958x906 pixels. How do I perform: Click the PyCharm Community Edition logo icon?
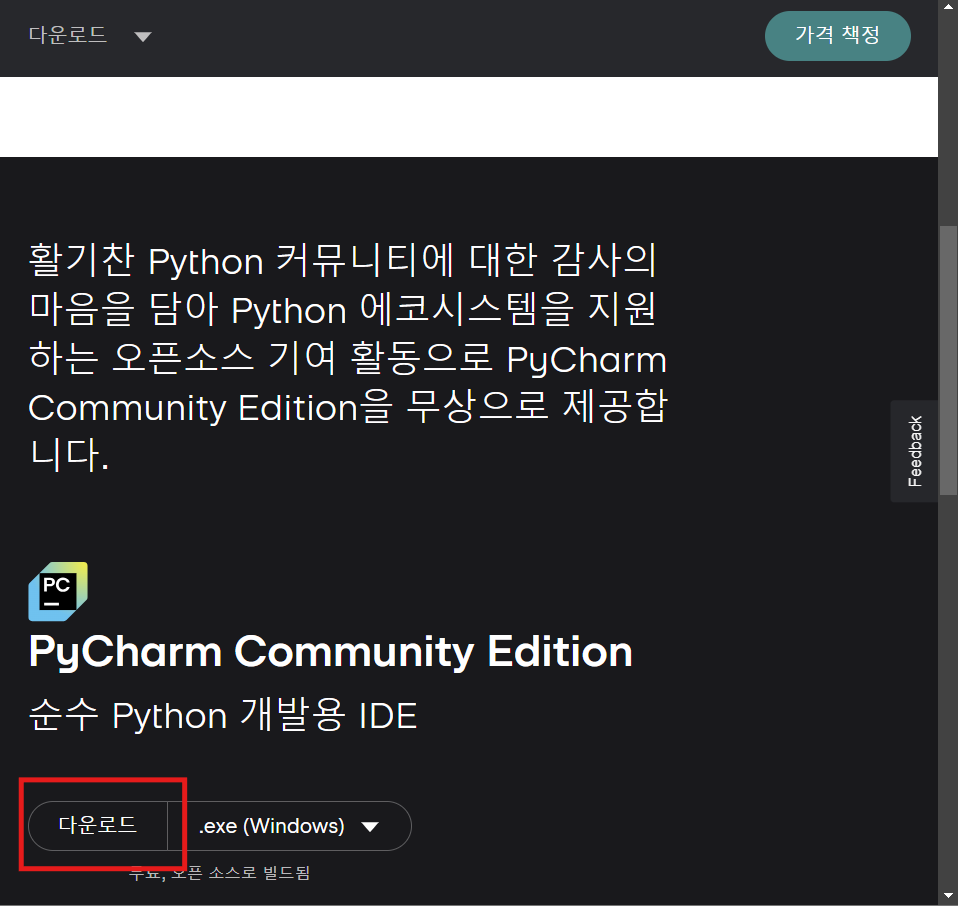point(58,591)
